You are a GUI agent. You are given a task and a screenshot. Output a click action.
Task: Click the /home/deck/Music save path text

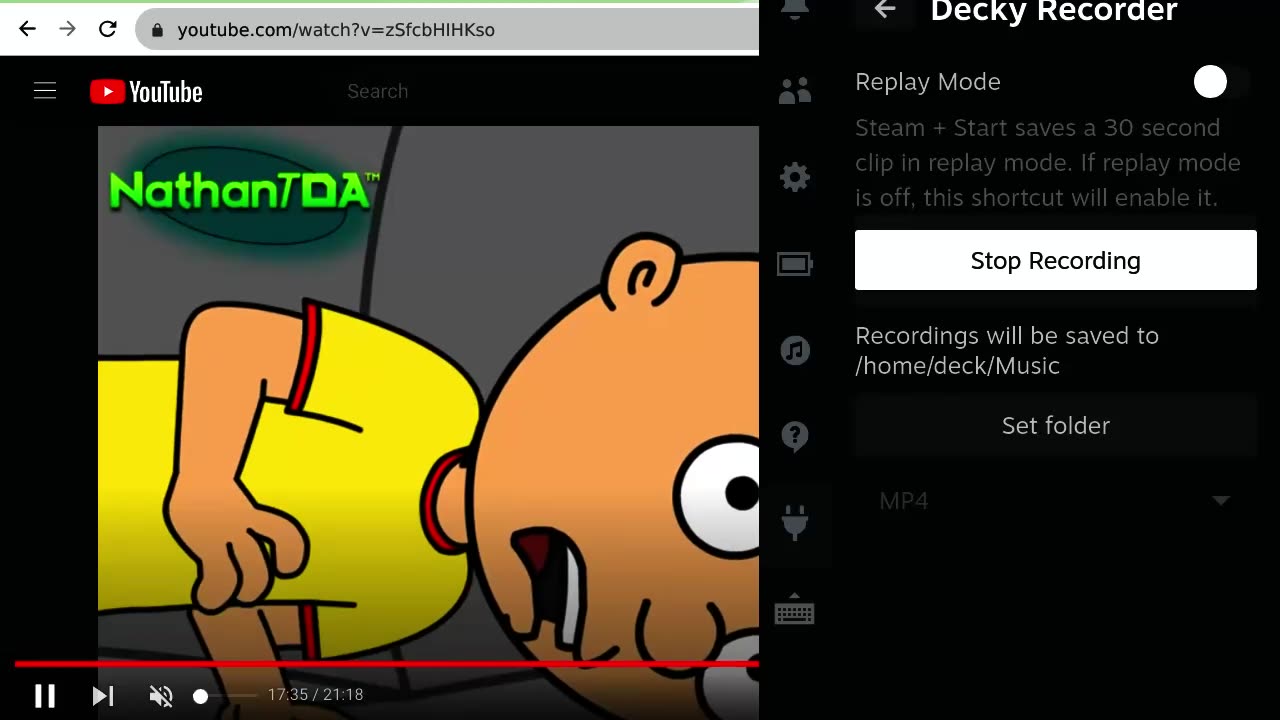click(x=957, y=366)
